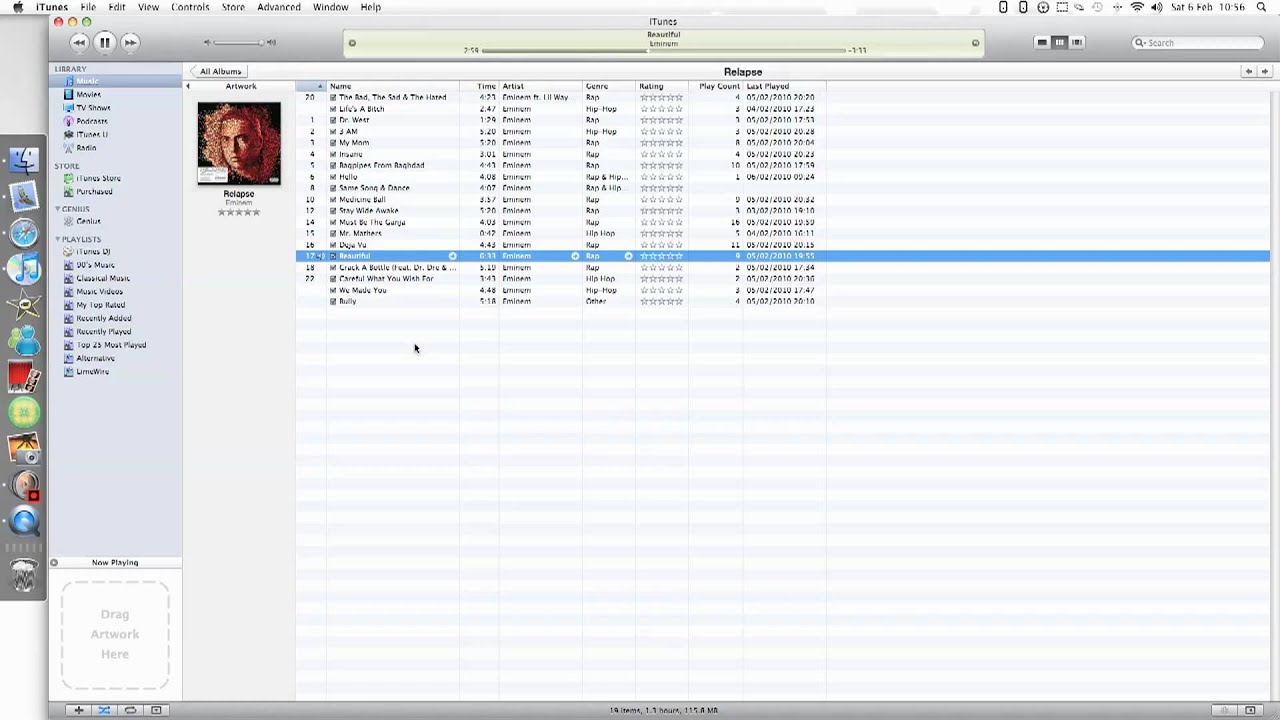1280x720 pixels.
Task: Sort by the Play Count column header
Action: tap(715, 86)
